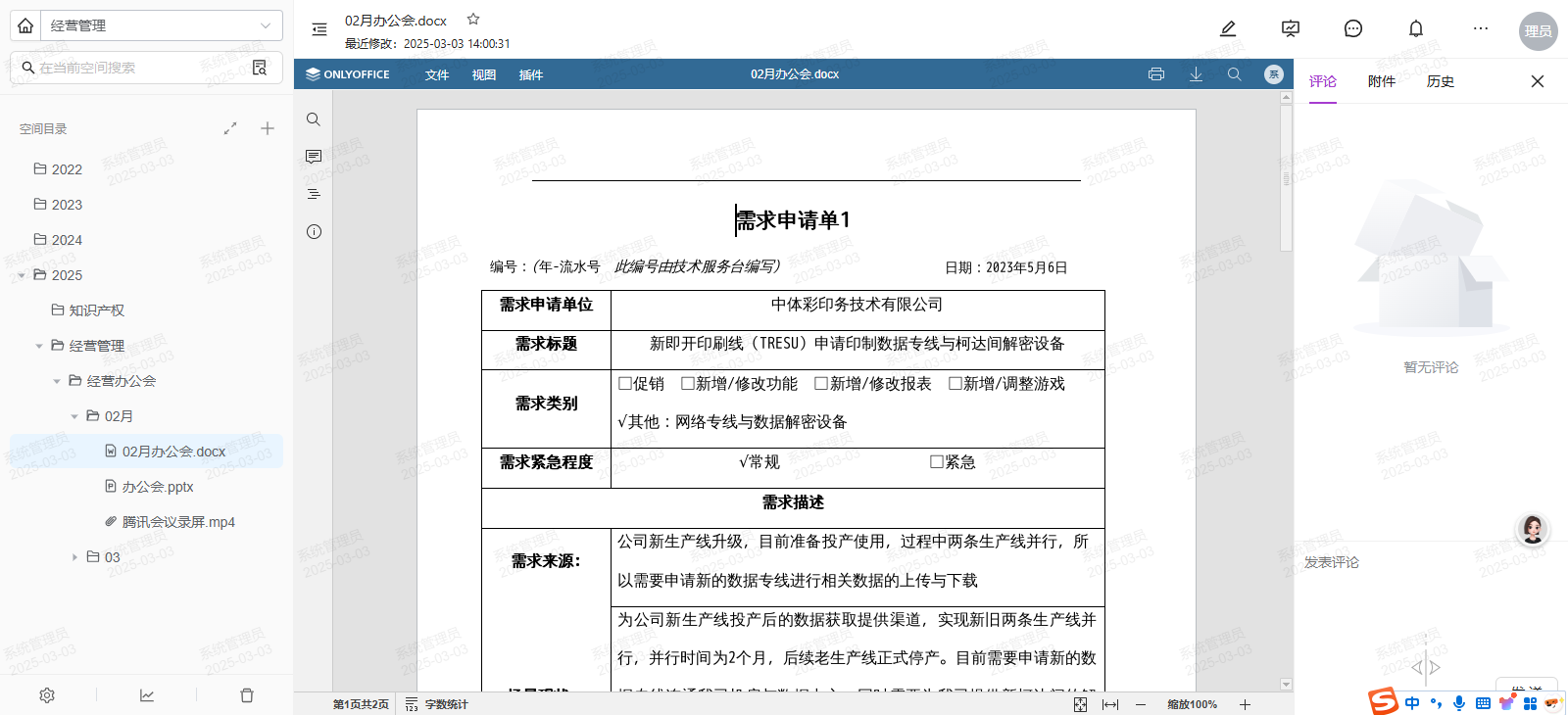Click the √常规 checked option
Image resolution: width=1568 pixels, height=715 pixels.
click(759, 462)
